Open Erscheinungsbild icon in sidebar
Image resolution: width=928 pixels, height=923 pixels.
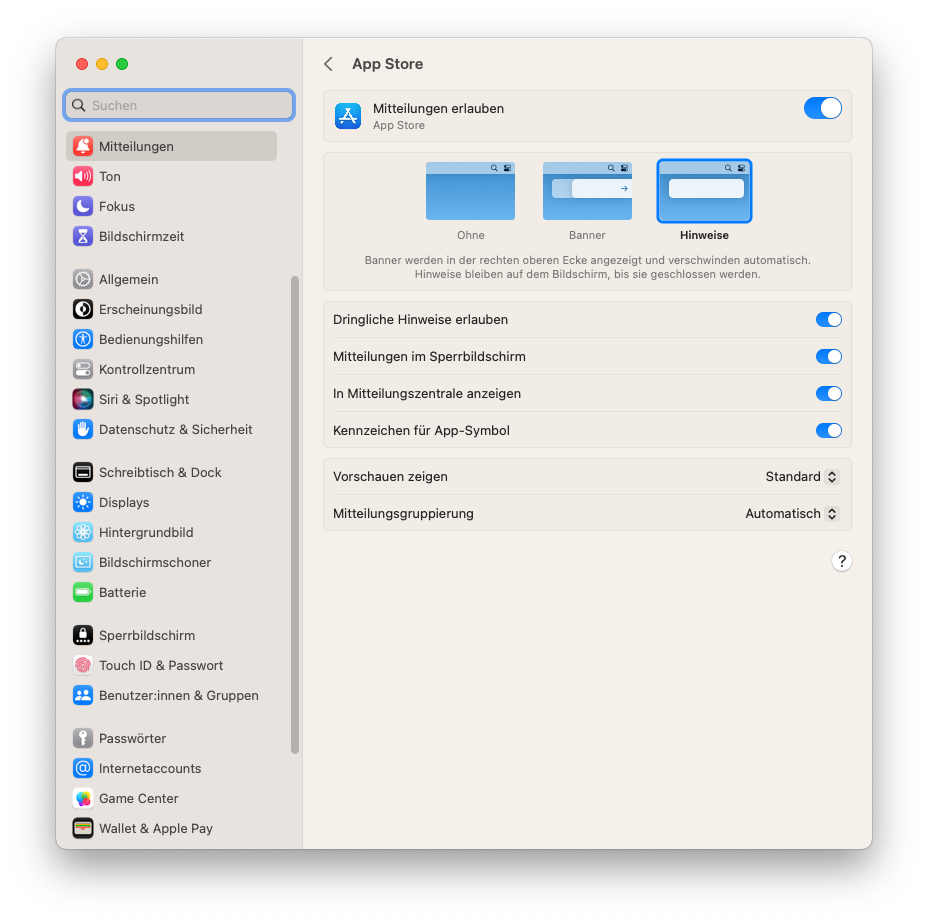[x=83, y=309]
